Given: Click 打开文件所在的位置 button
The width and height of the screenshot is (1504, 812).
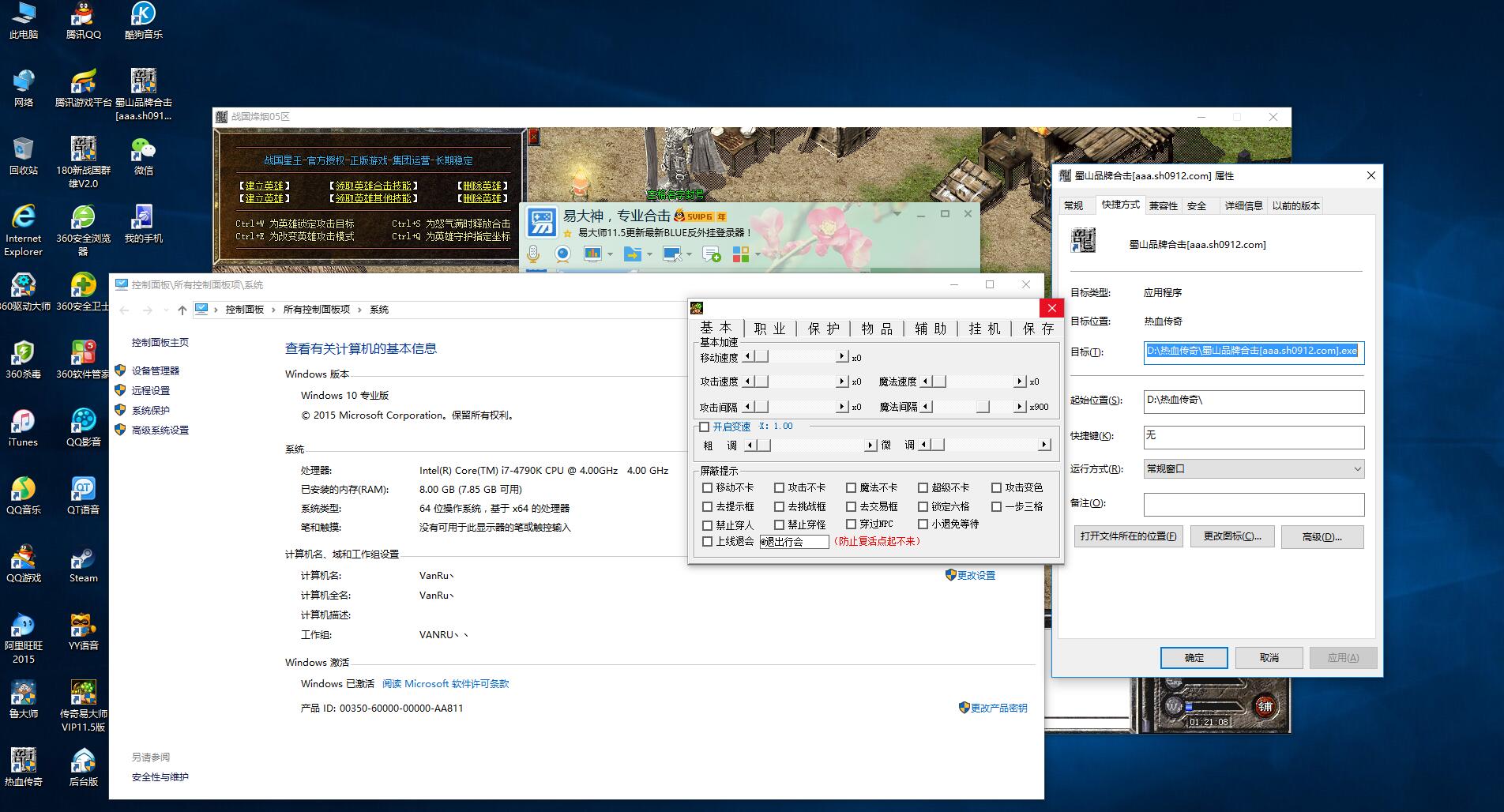Looking at the screenshot, I should pos(1128,536).
